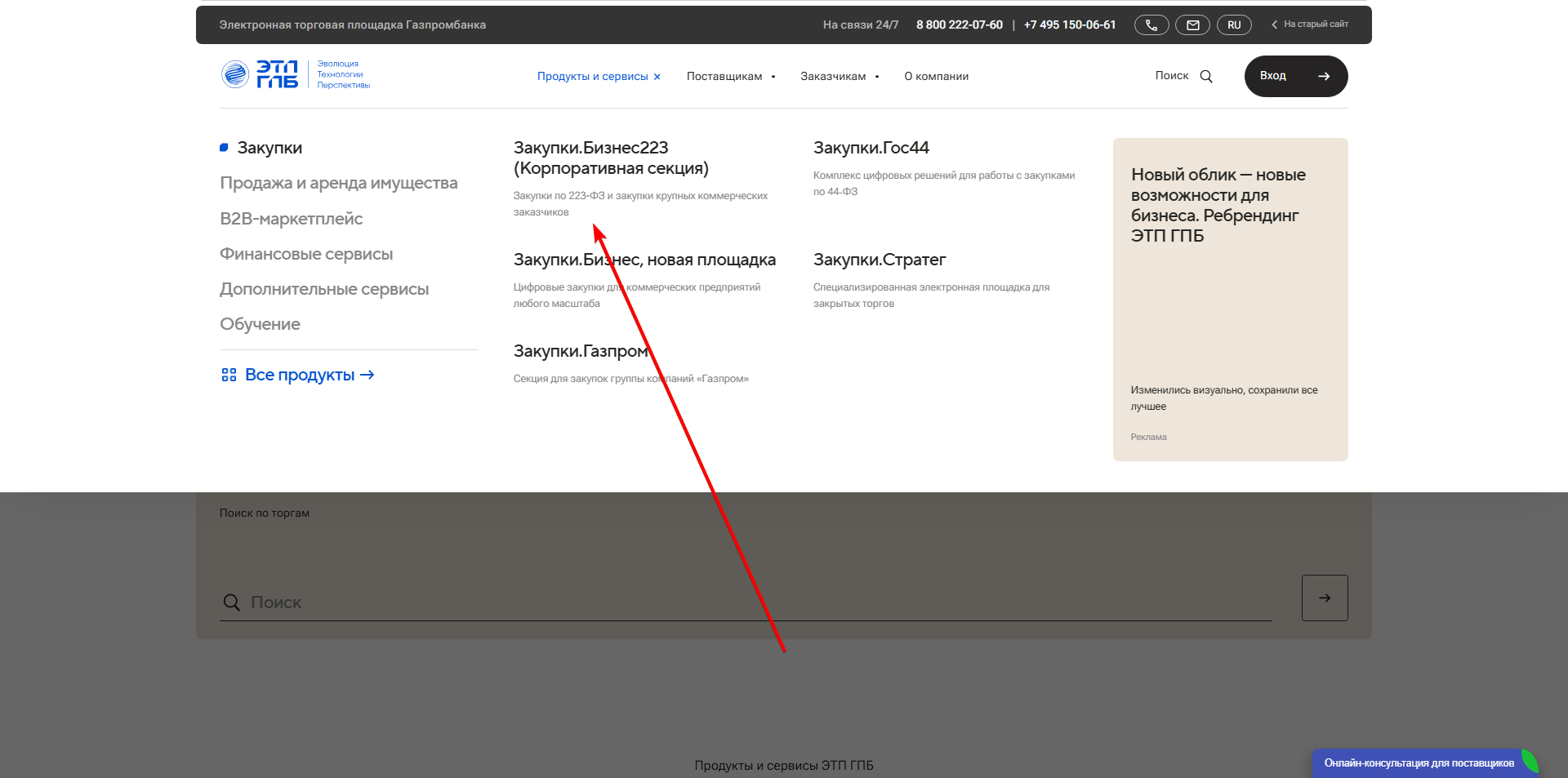Click the magnifier icon in trade search
This screenshot has width=1568, height=778.
pos(232,602)
